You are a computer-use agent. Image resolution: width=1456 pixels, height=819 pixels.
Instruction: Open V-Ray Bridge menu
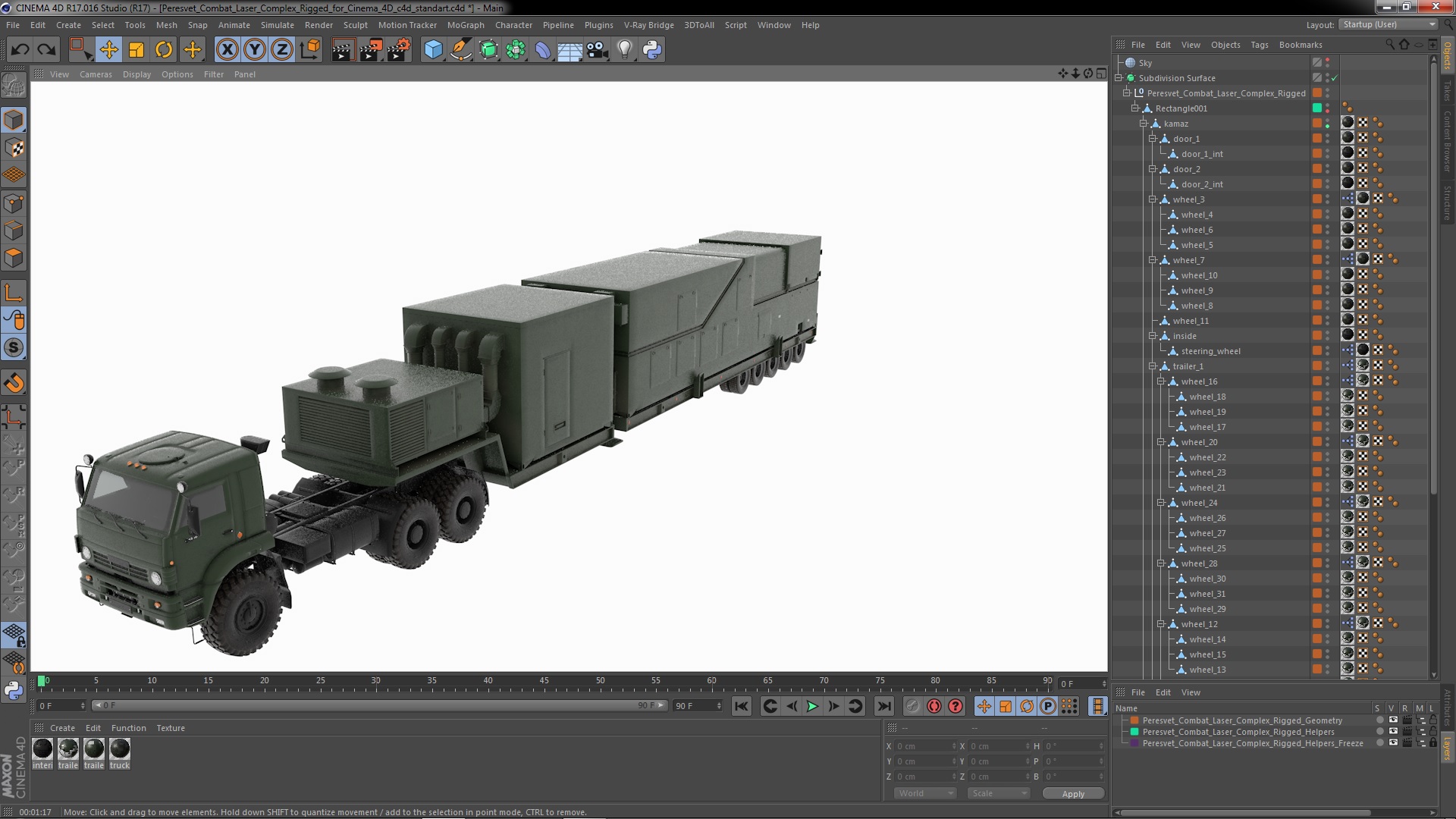(648, 25)
